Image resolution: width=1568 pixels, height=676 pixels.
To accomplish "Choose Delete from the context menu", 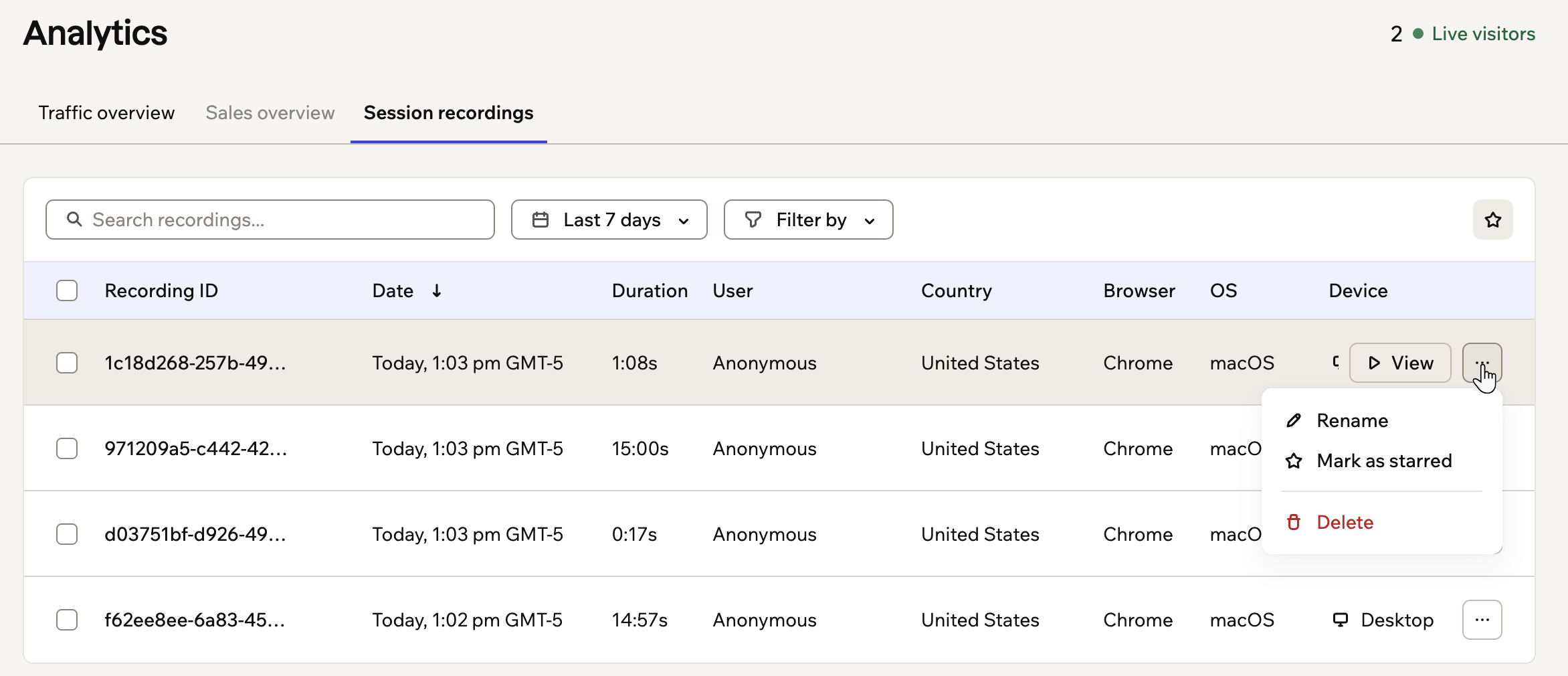I will [x=1381, y=522].
